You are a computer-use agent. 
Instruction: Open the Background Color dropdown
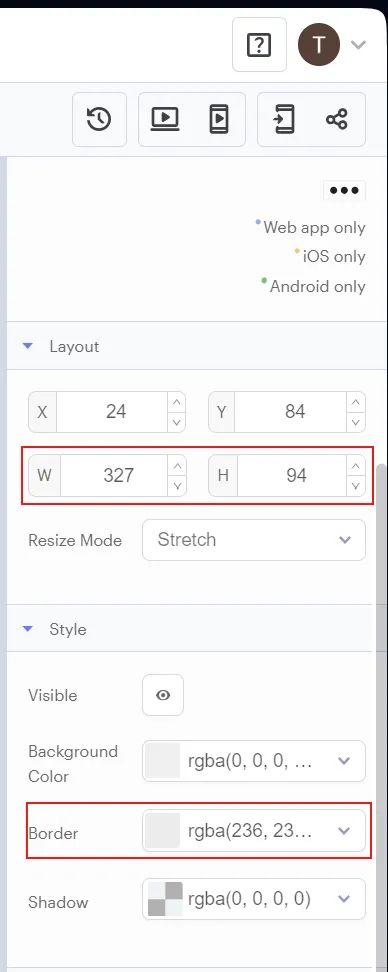click(254, 761)
